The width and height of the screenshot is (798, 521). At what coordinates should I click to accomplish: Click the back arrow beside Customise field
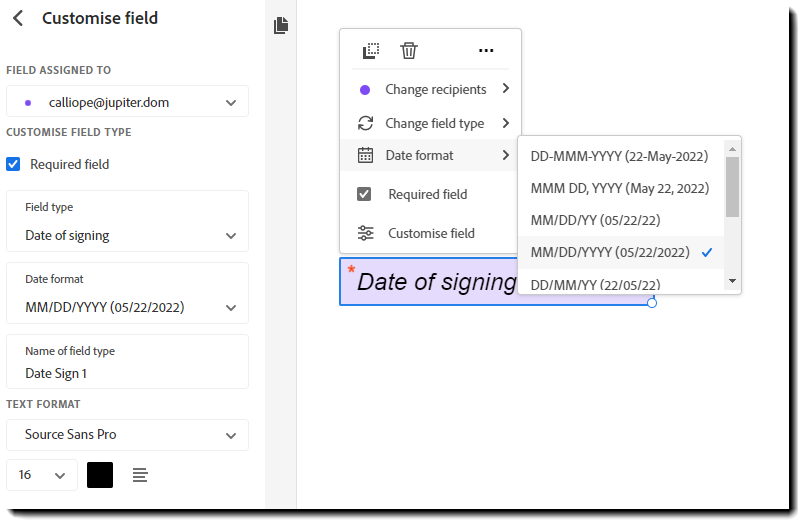[x=18, y=18]
